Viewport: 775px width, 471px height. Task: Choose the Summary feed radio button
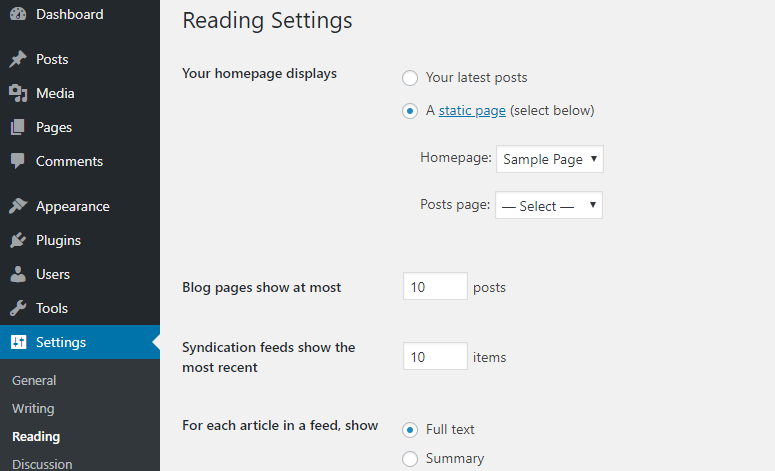[x=410, y=459]
